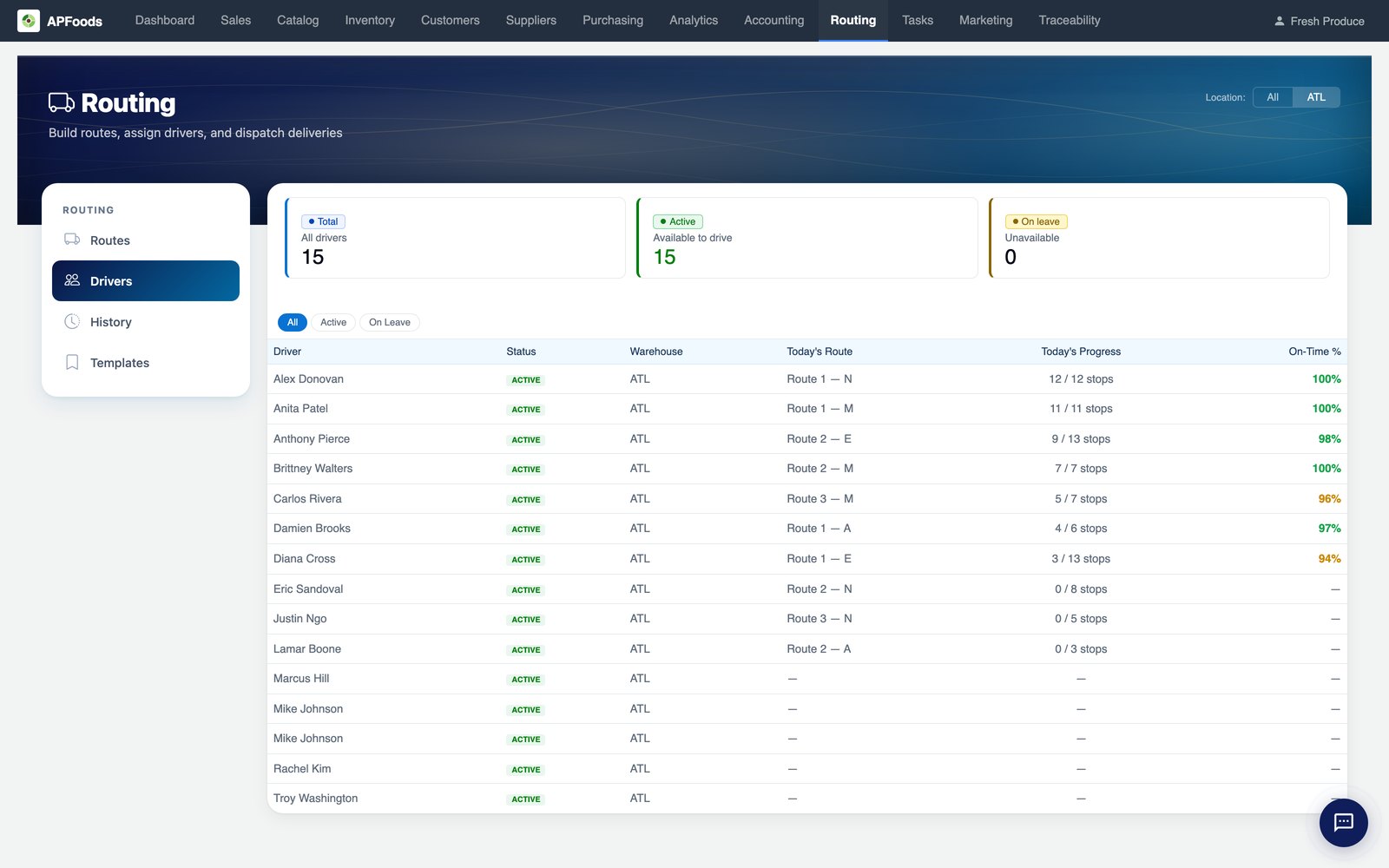The image size is (1389, 868).
Task: Filter the drivers list by the Active pill
Action: click(x=333, y=322)
